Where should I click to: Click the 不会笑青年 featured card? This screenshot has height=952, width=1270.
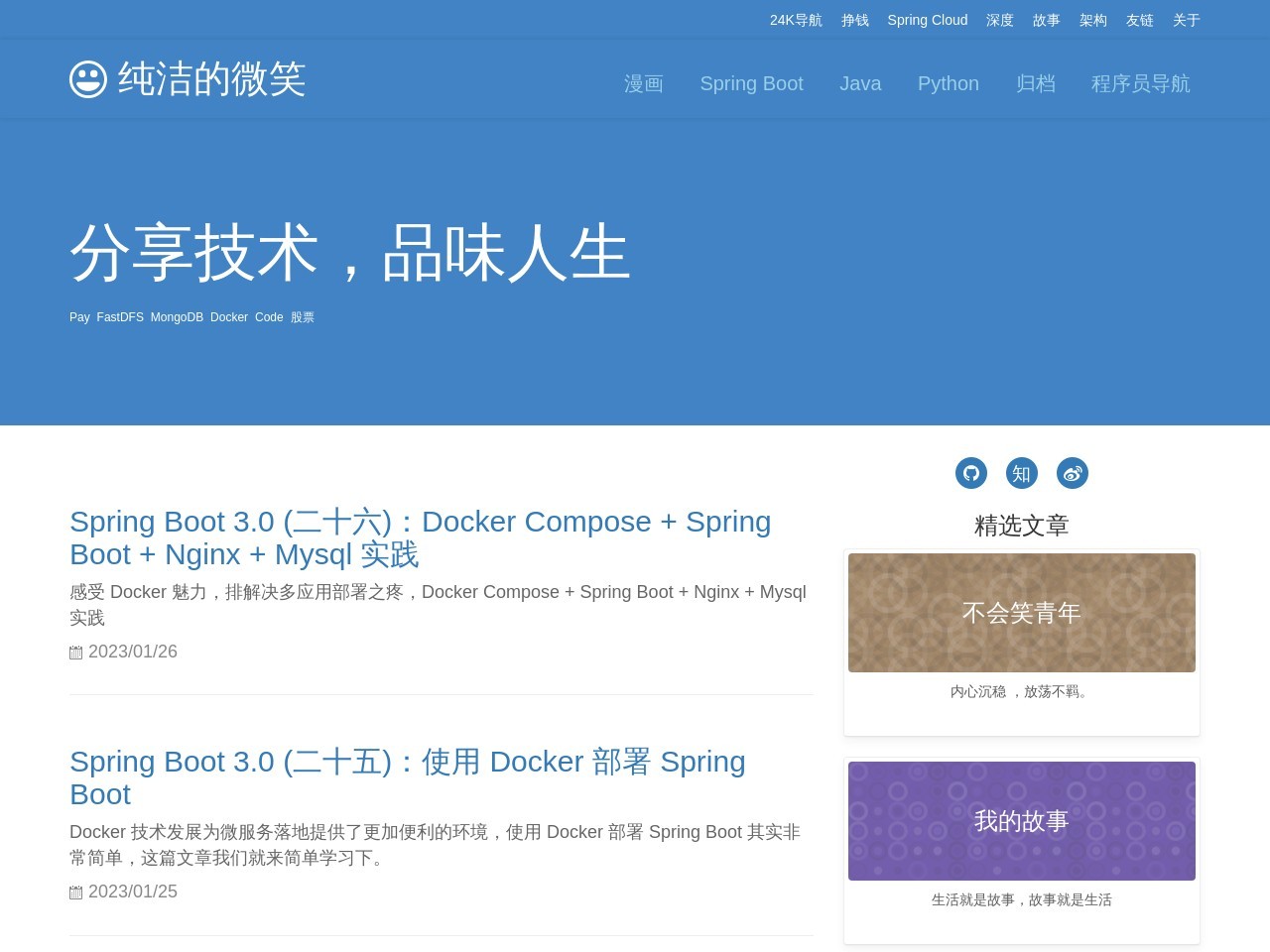(x=1021, y=612)
